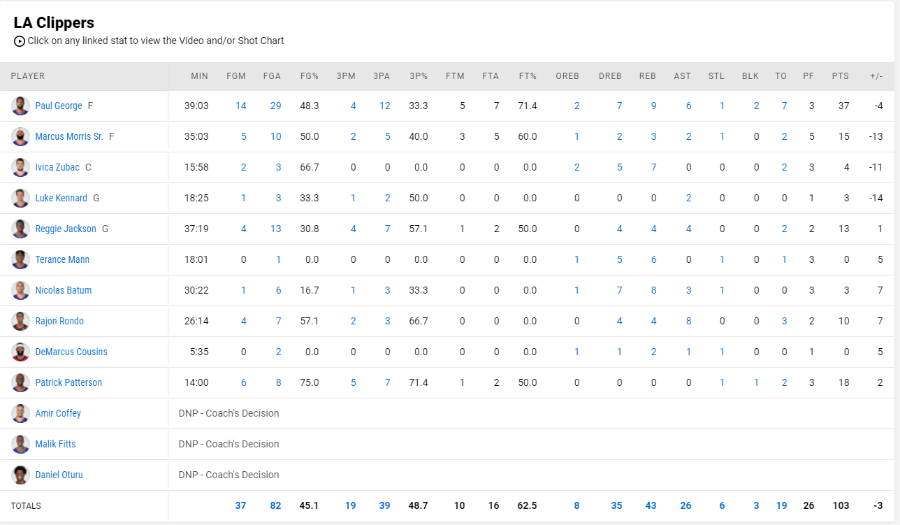Open Marcus Morris Sr. player link
This screenshot has height=525, width=900.
[69, 137]
